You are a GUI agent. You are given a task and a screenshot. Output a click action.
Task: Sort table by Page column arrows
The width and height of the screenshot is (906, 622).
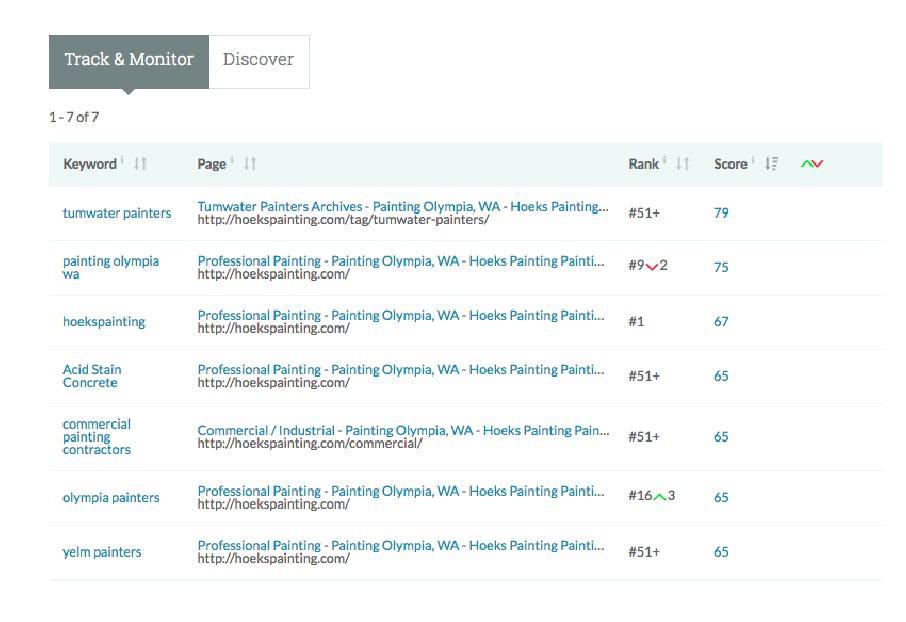click(x=250, y=164)
